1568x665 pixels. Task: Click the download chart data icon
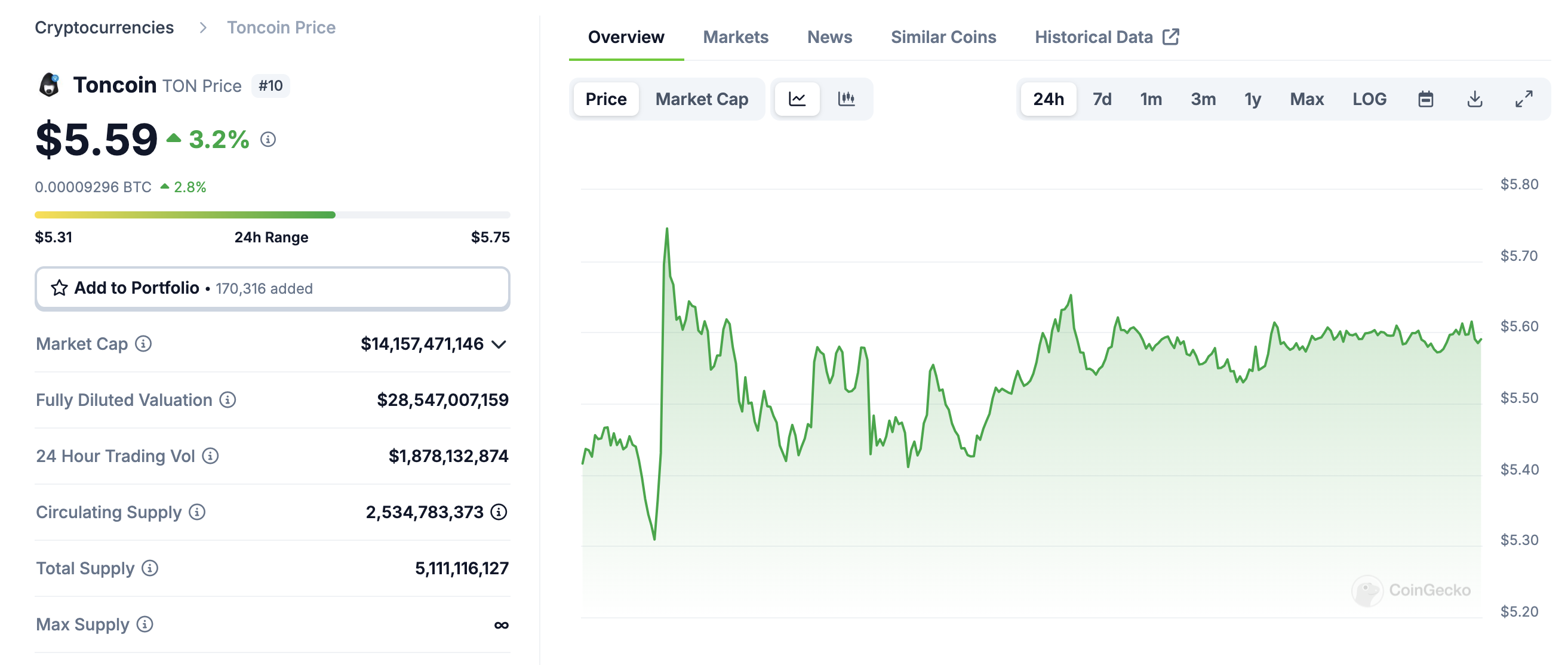[1474, 99]
